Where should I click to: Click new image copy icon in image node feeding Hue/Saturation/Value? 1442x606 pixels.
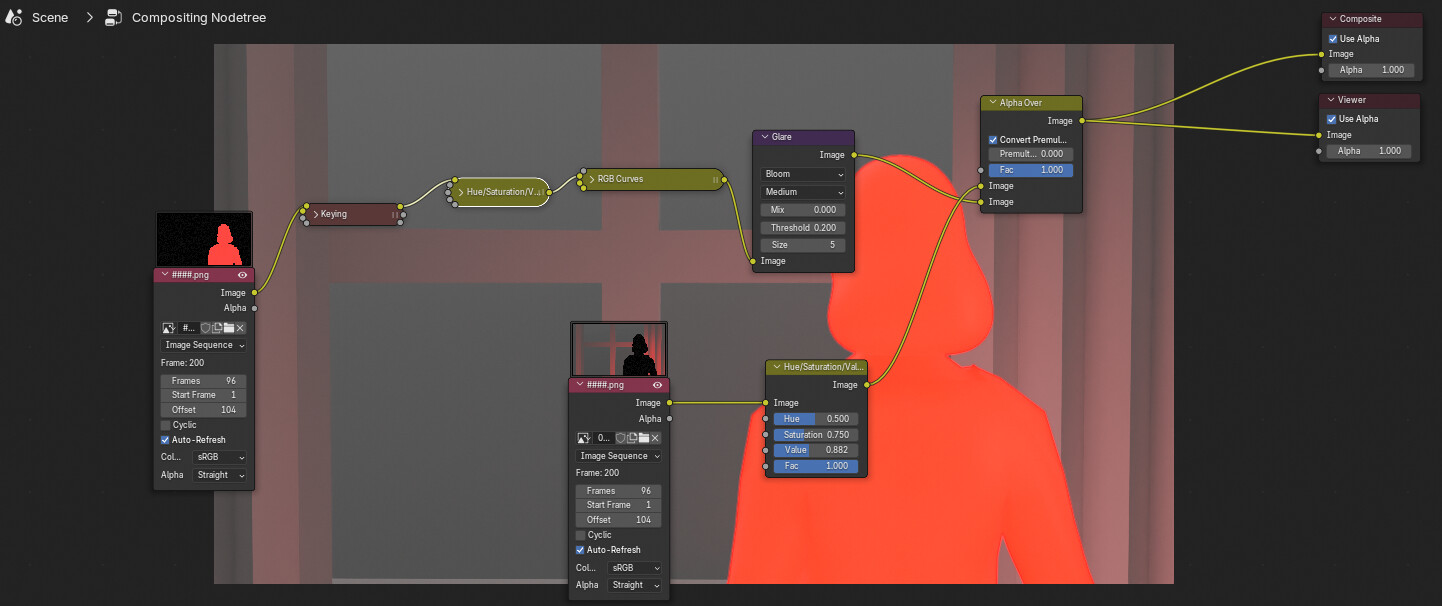[x=632, y=438]
